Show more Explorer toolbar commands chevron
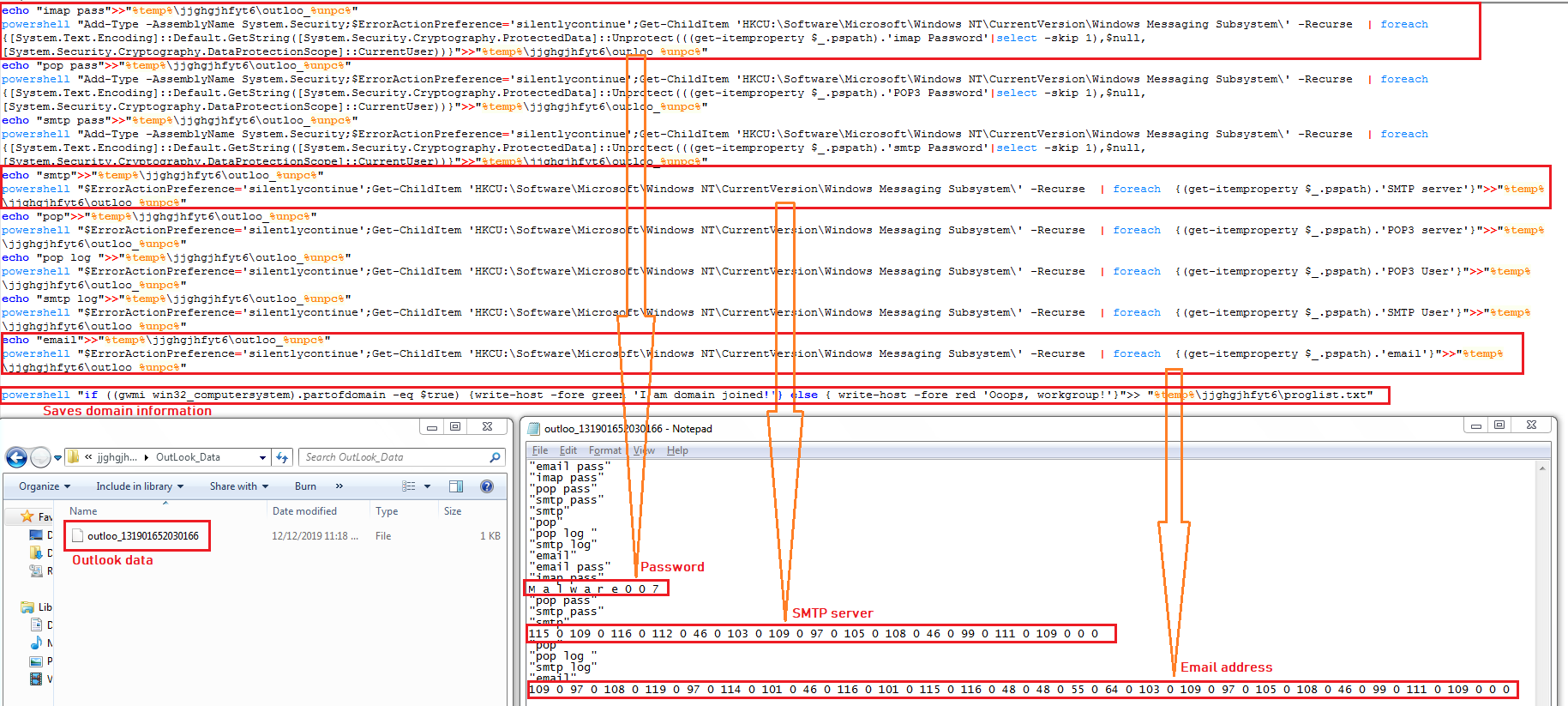Viewport: 1568px width, 706px height. (x=339, y=486)
